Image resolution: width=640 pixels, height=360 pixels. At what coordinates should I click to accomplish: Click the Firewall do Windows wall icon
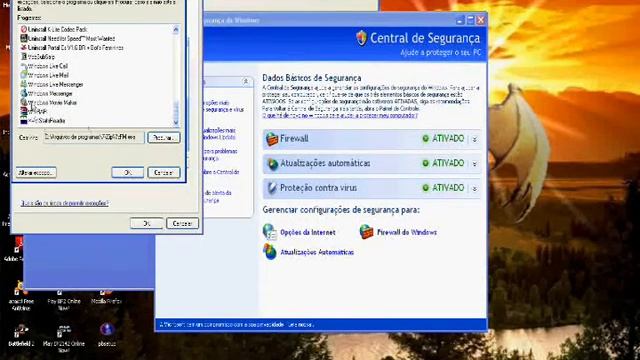(x=366, y=232)
